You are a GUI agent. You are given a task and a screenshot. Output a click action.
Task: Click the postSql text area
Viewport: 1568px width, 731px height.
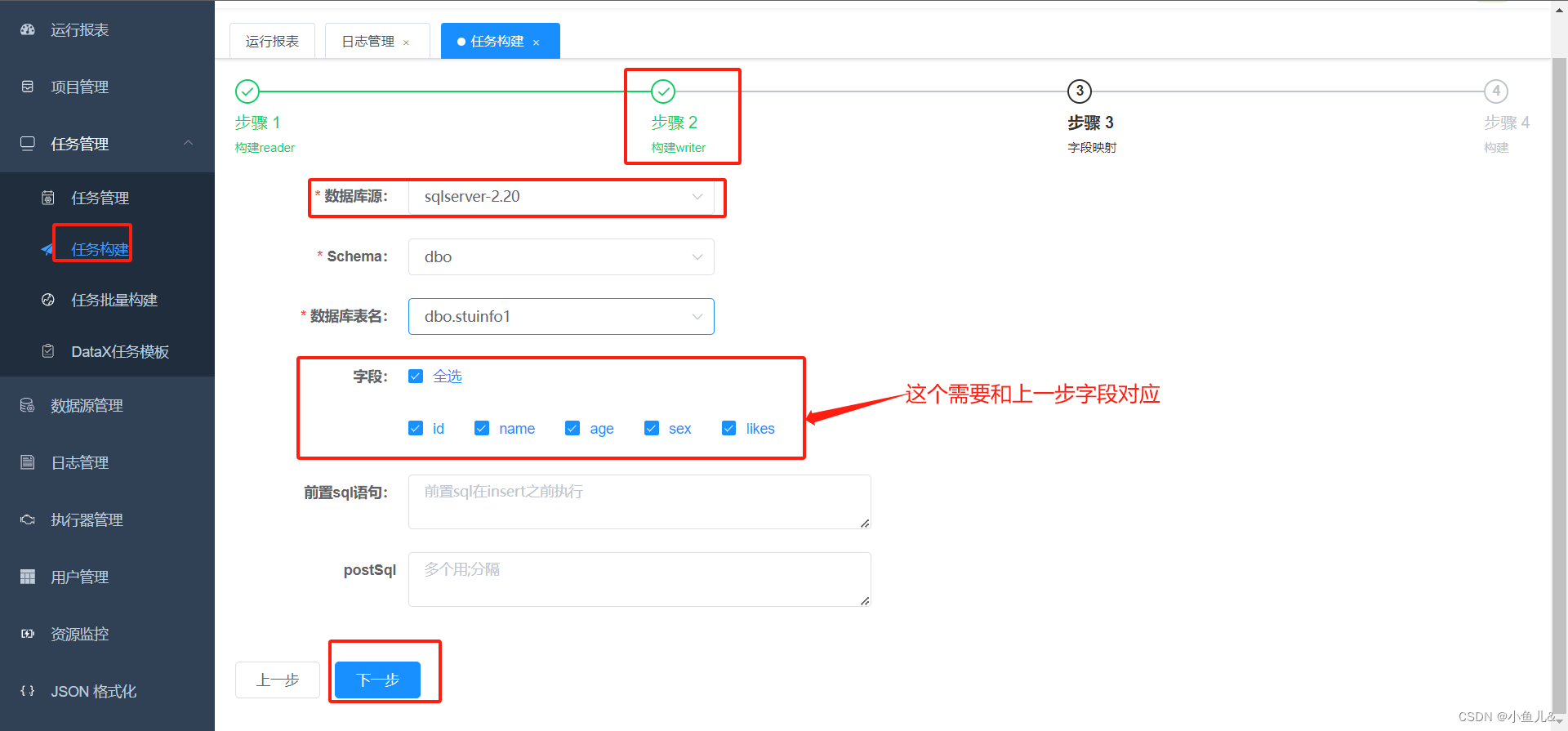pos(639,579)
